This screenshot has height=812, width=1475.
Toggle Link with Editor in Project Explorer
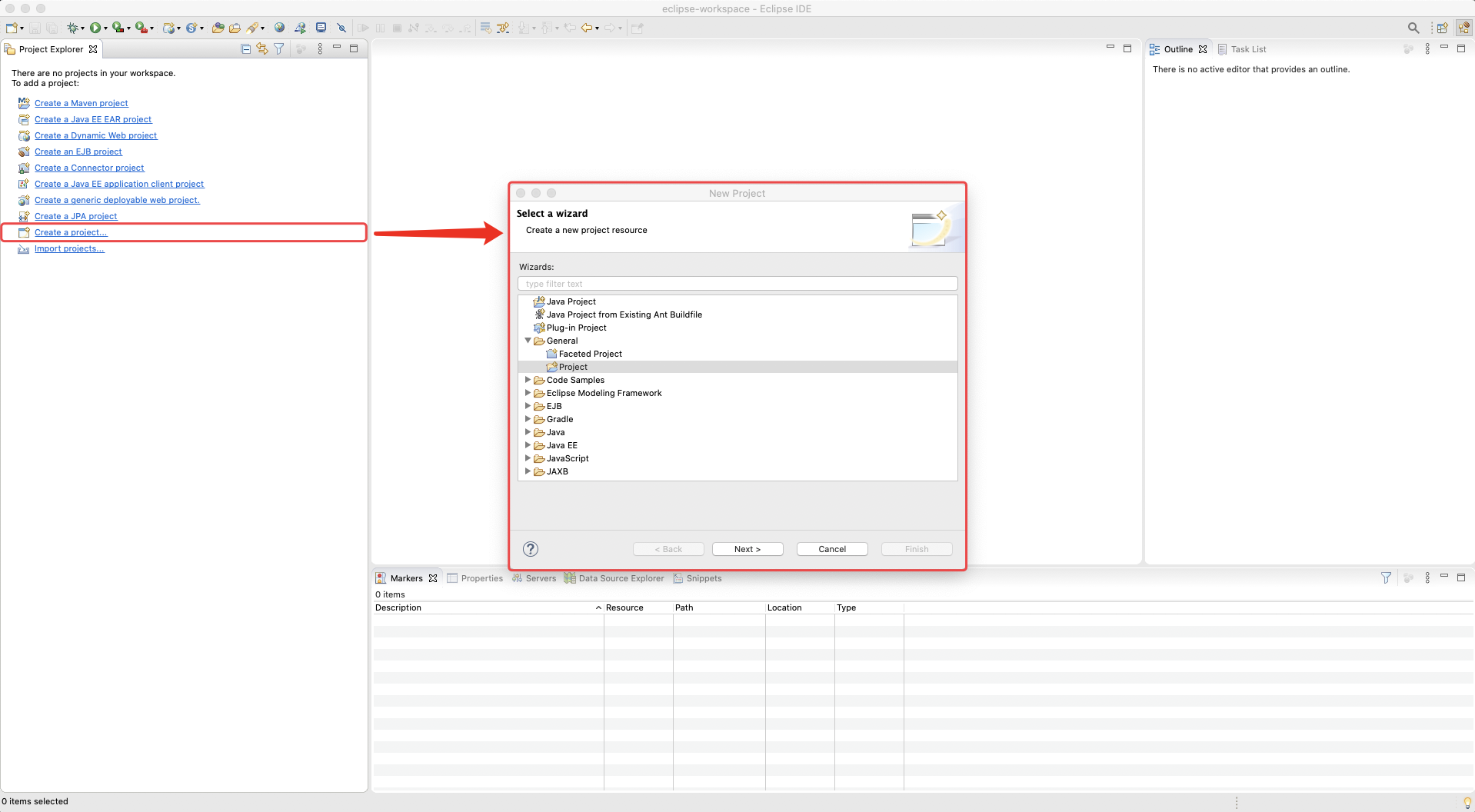click(262, 48)
